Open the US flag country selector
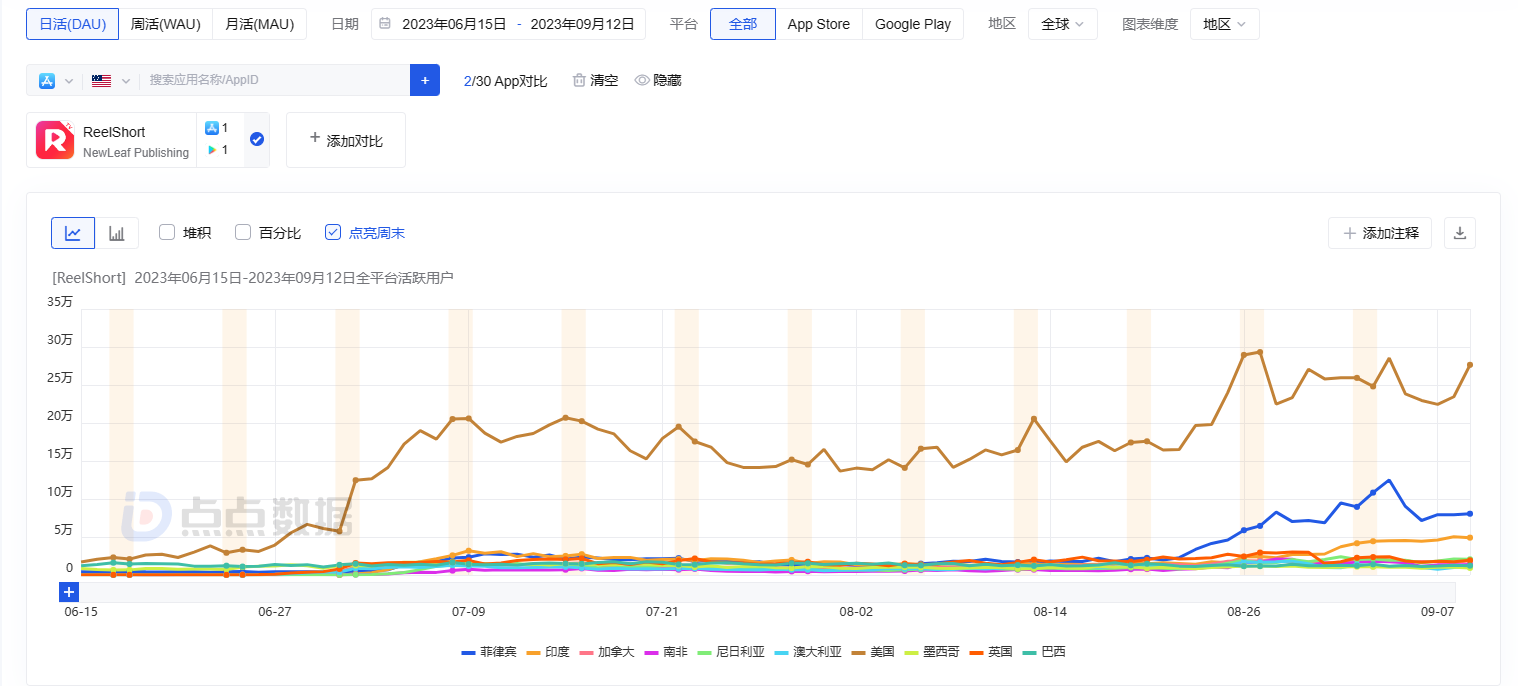This screenshot has width=1518, height=686. coord(110,80)
